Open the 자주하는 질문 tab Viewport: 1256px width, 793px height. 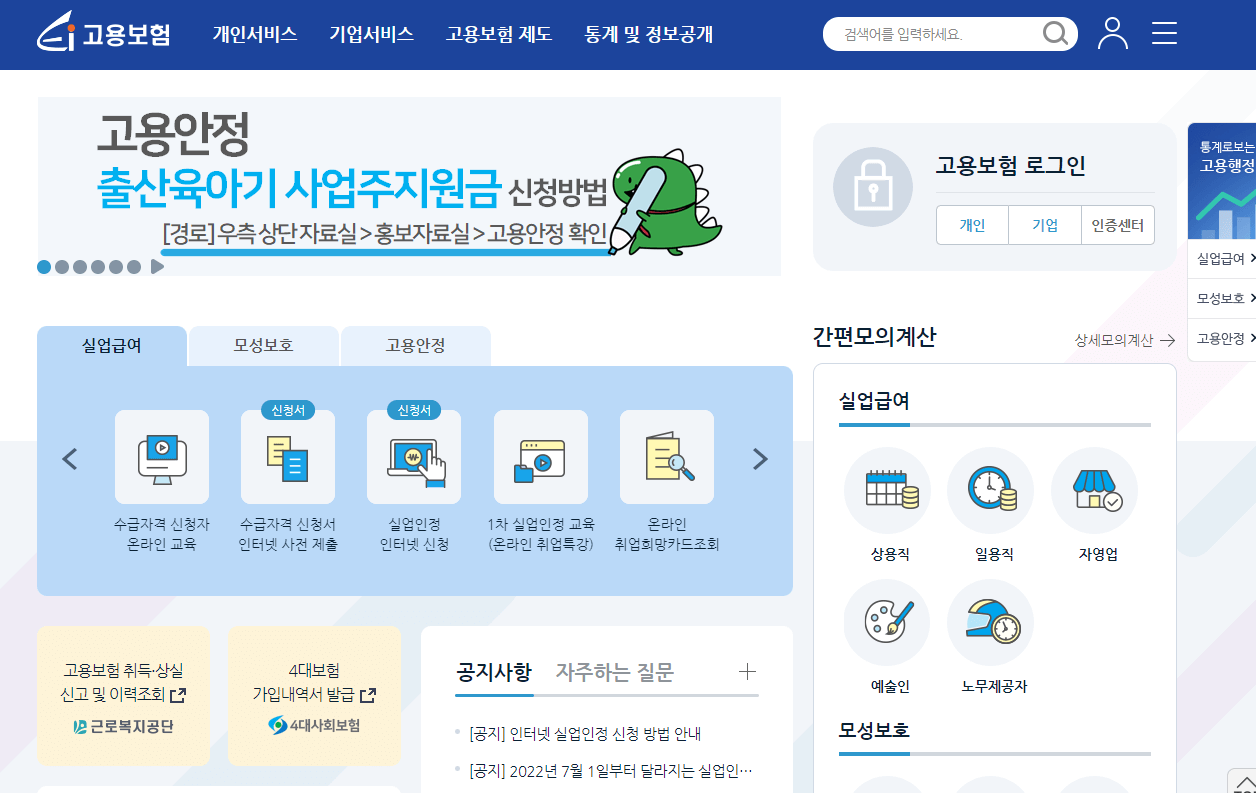[613, 673]
